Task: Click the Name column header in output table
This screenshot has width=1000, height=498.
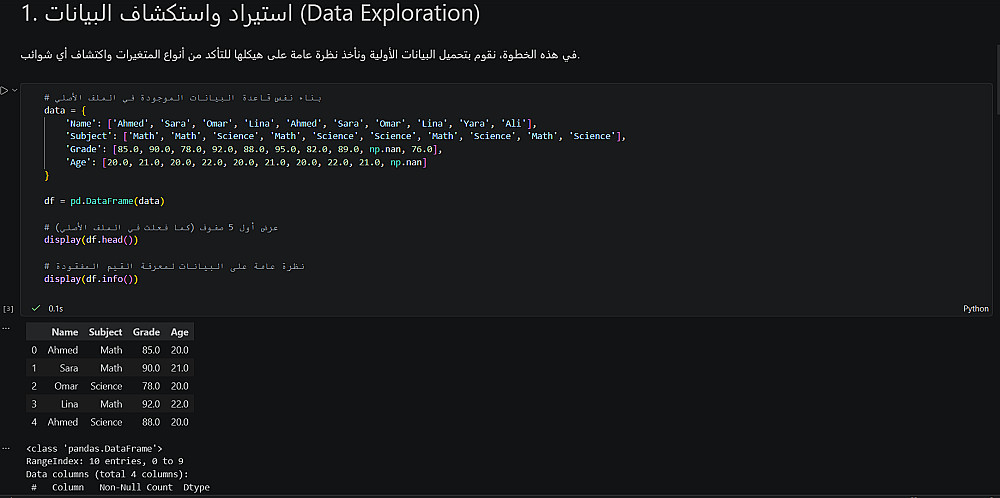Action: 64,332
